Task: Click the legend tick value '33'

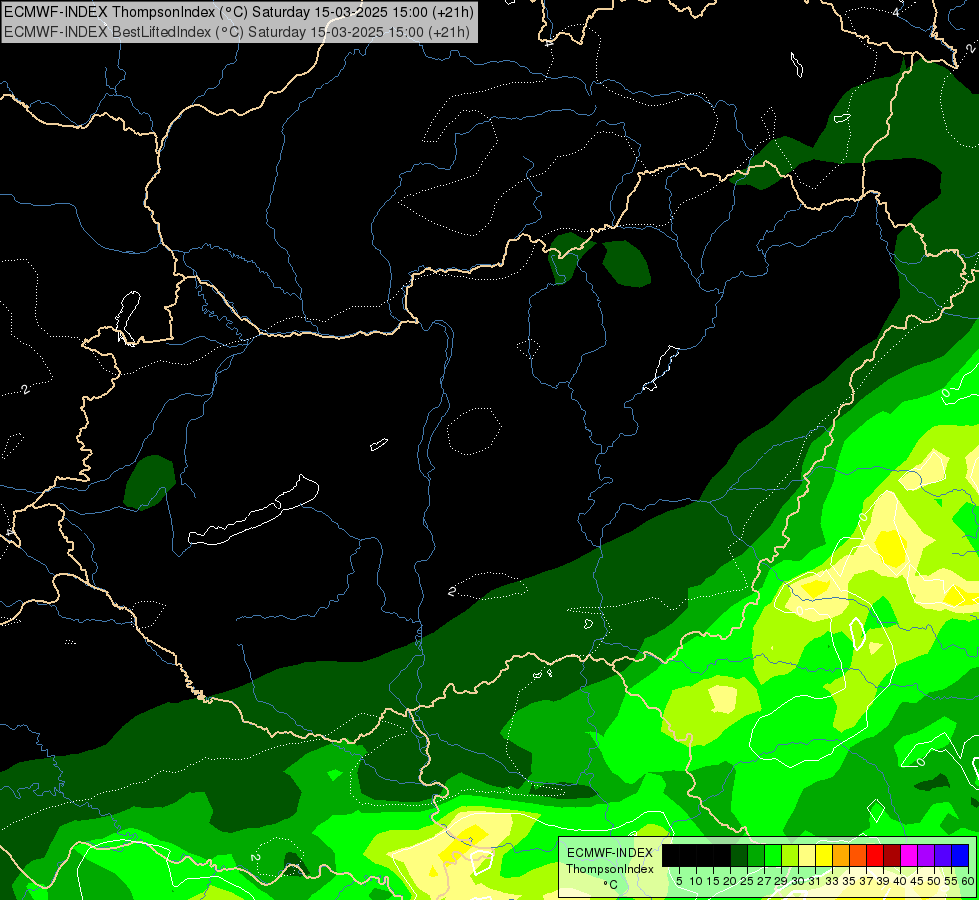Action: pos(832,881)
